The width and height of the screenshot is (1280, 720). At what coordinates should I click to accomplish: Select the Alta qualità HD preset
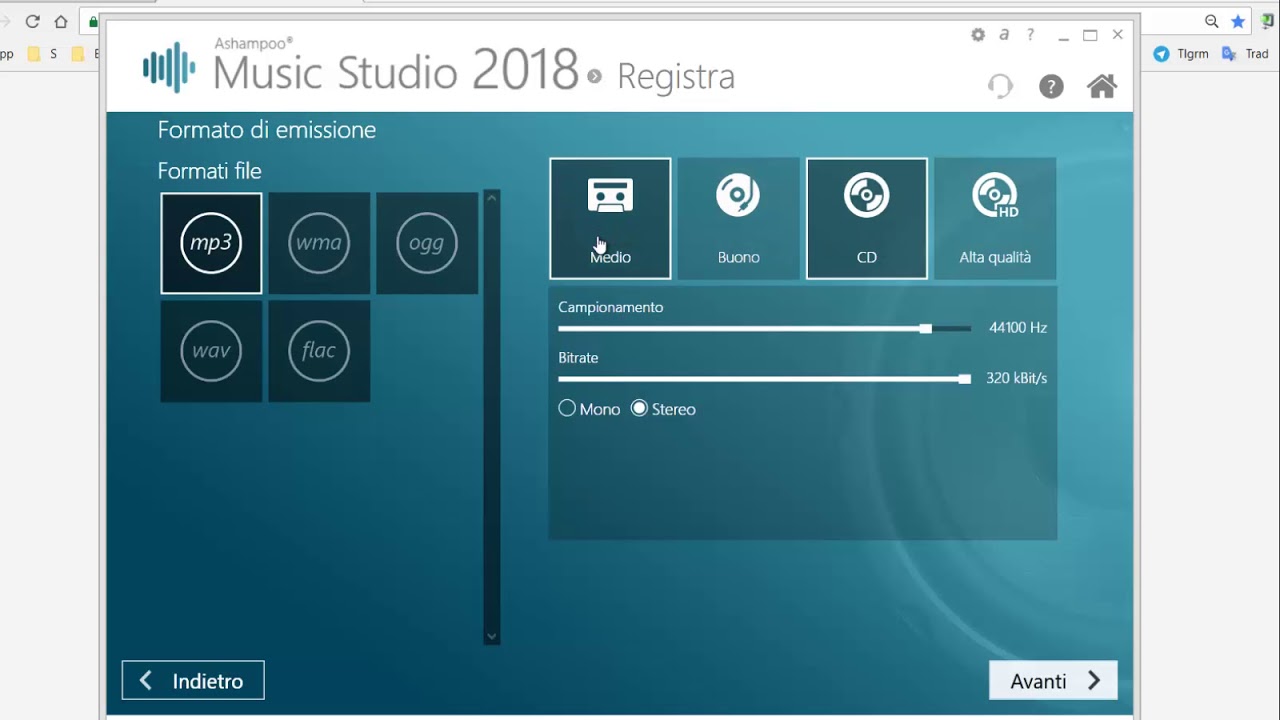995,218
